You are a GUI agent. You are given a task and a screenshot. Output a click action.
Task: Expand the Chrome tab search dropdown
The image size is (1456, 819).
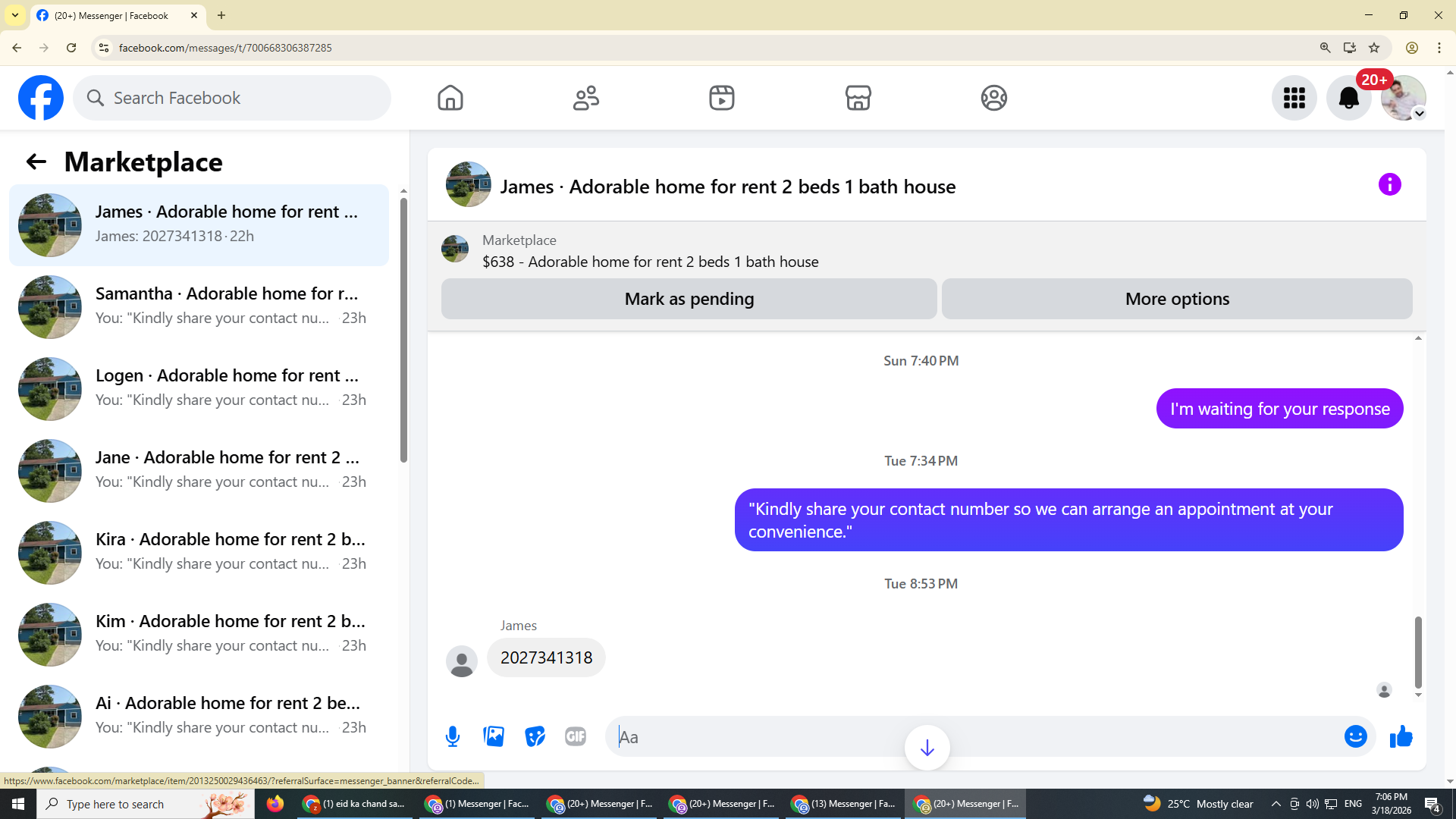point(14,15)
